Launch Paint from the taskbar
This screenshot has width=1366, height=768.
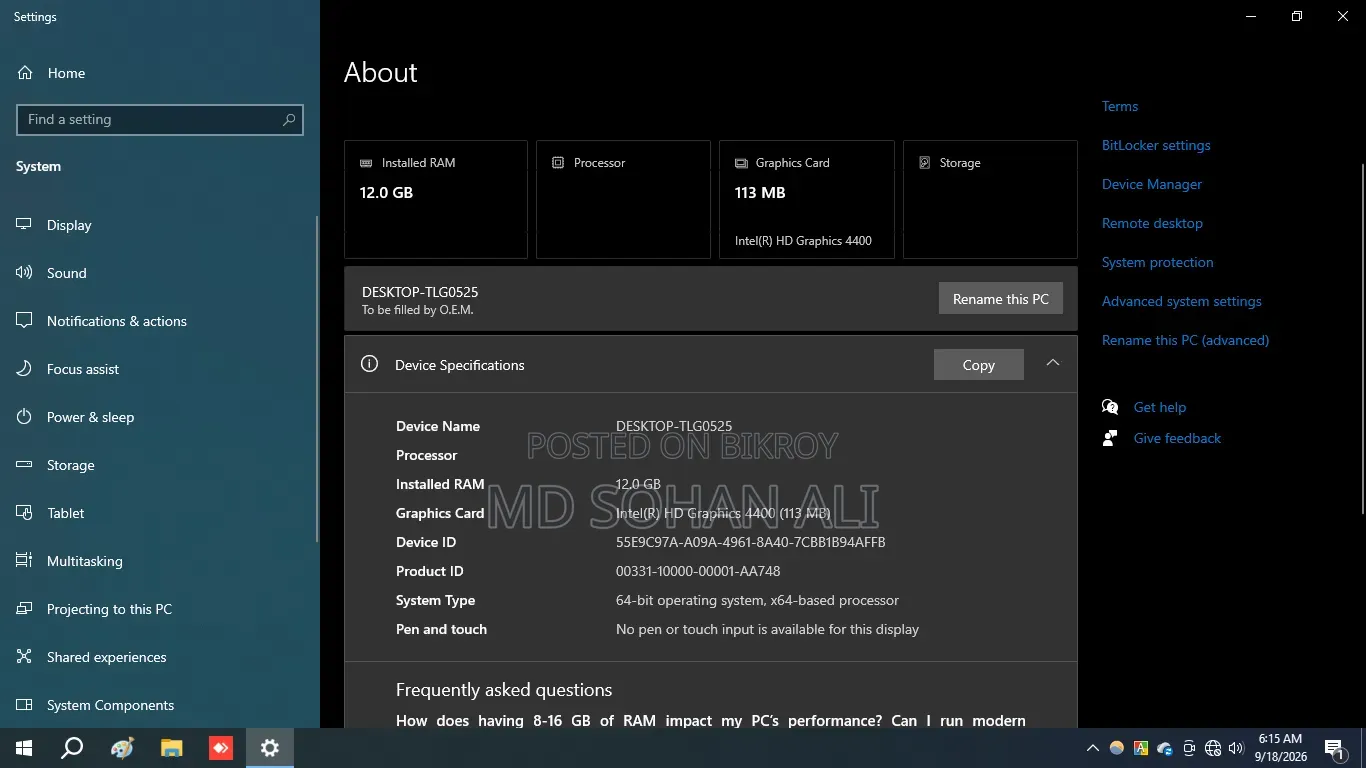pos(122,748)
